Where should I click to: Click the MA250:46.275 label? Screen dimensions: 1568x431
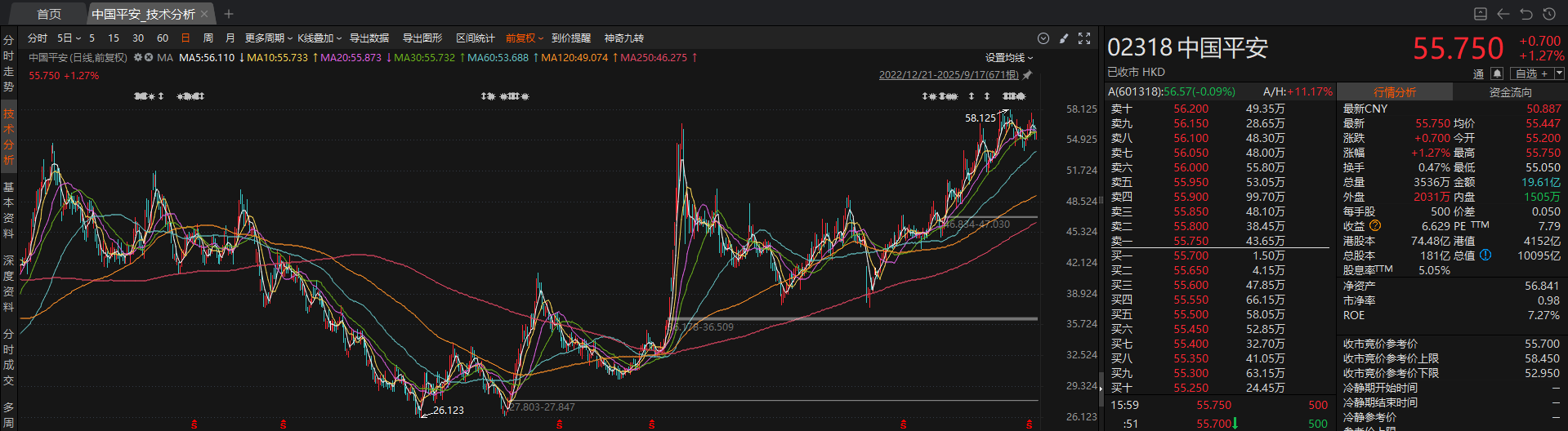click(x=654, y=58)
